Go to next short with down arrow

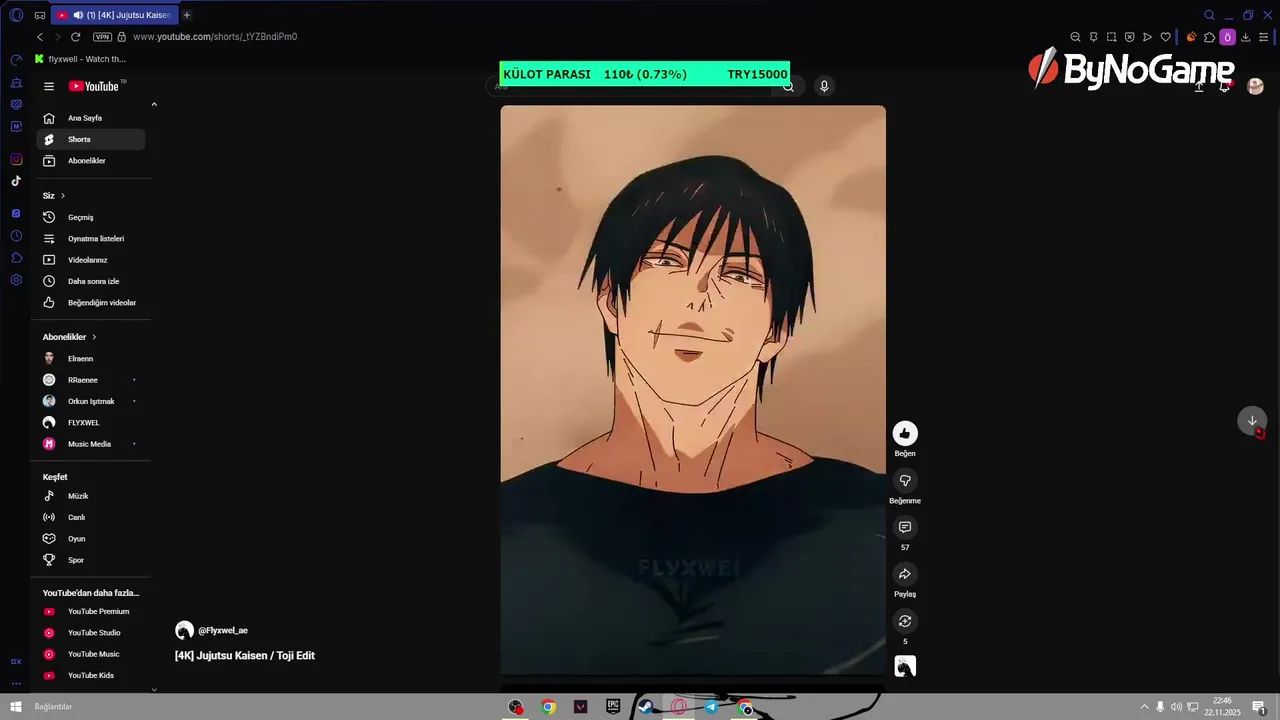pyautogui.click(x=1252, y=421)
